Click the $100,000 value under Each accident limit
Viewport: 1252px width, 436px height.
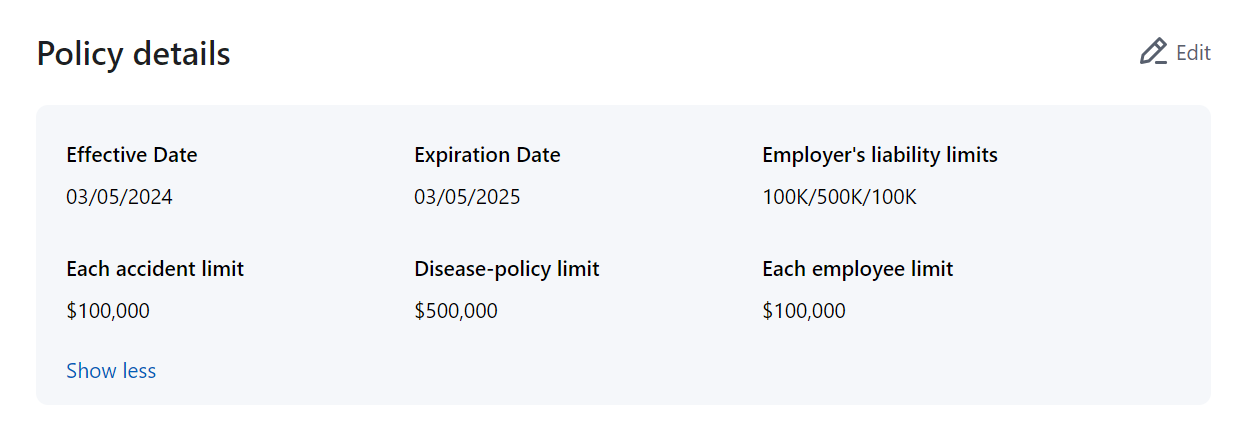pos(108,311)
